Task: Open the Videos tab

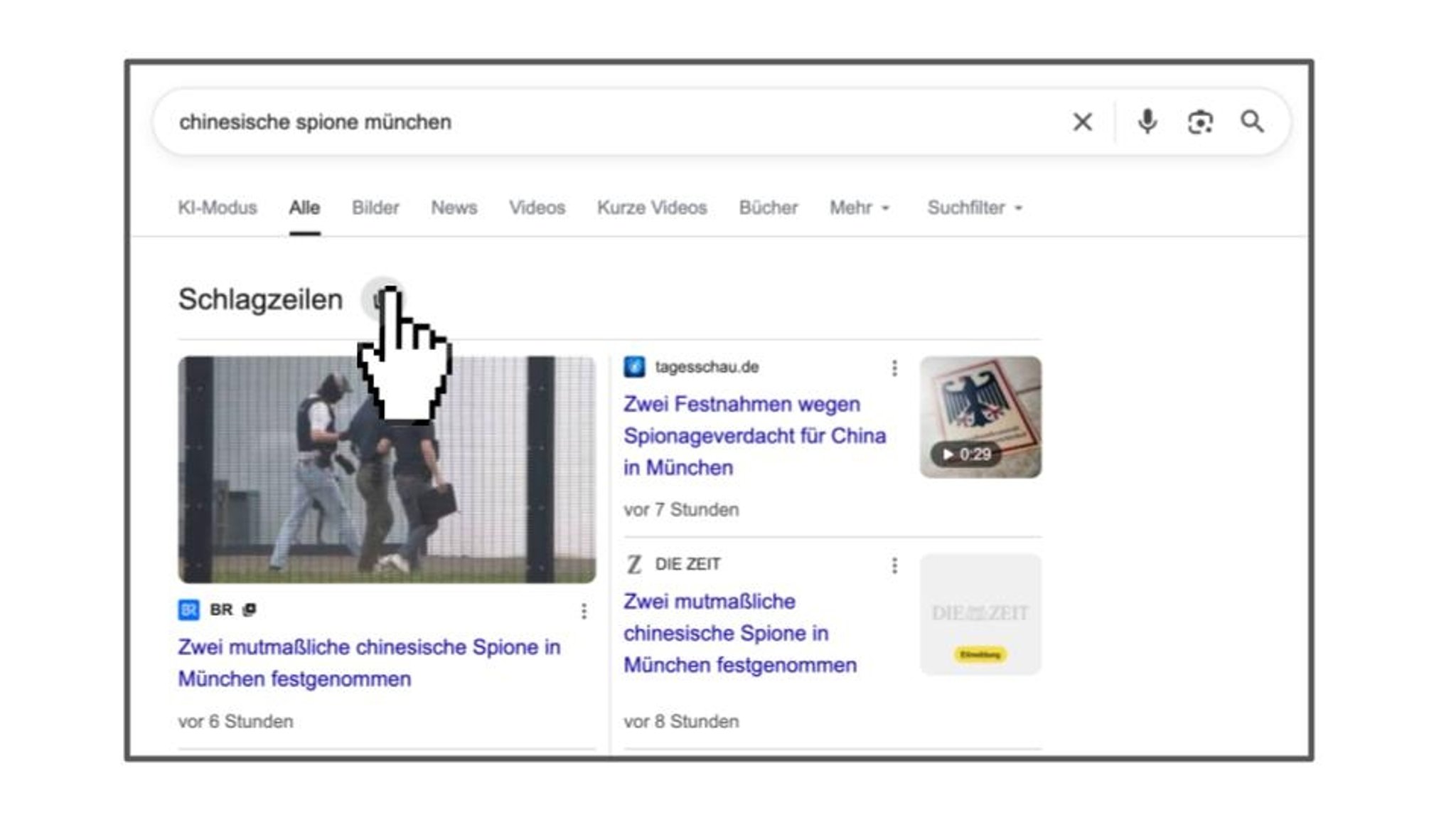Action: (537, 208)
